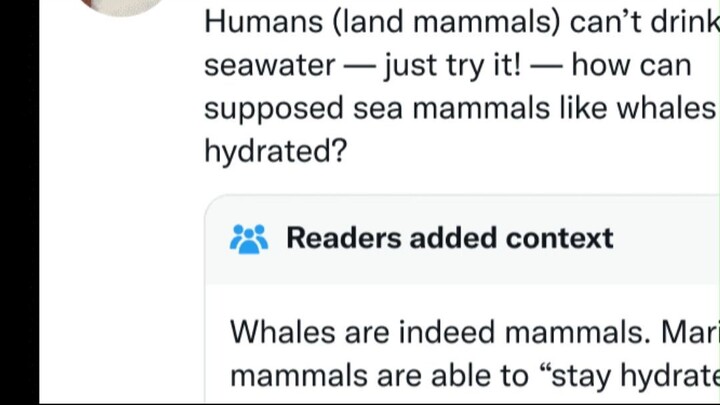Click the Readers added context people icon
Viewport: 720px width, 405px height.
click(x=249, y=239)
